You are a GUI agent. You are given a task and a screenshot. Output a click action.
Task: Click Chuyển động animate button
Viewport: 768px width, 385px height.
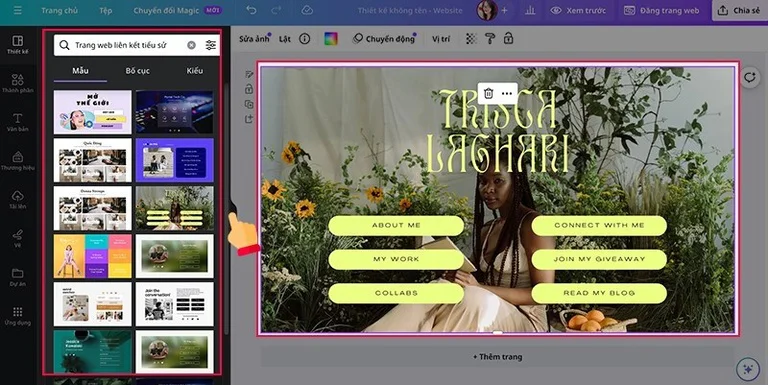(x=384, y=39)
